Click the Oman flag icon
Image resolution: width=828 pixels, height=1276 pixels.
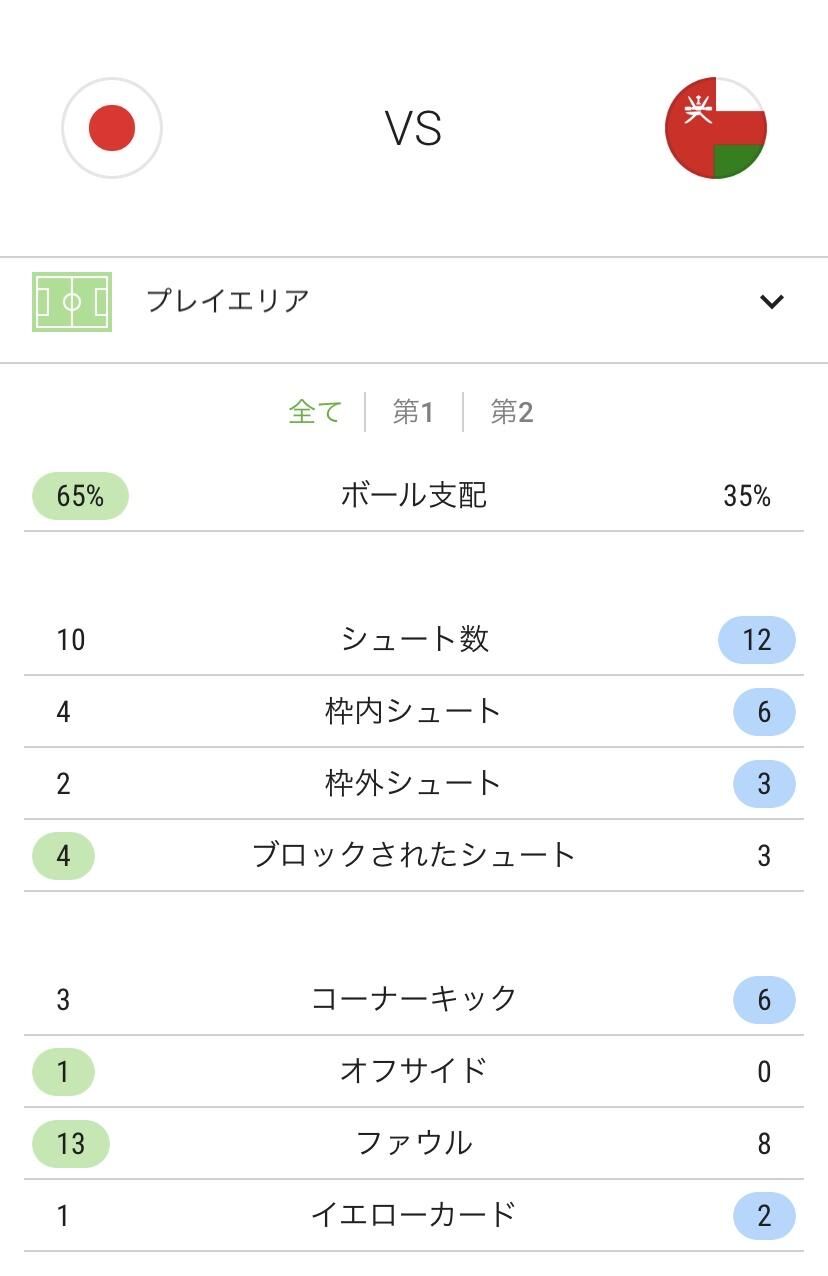click(716, 128)
